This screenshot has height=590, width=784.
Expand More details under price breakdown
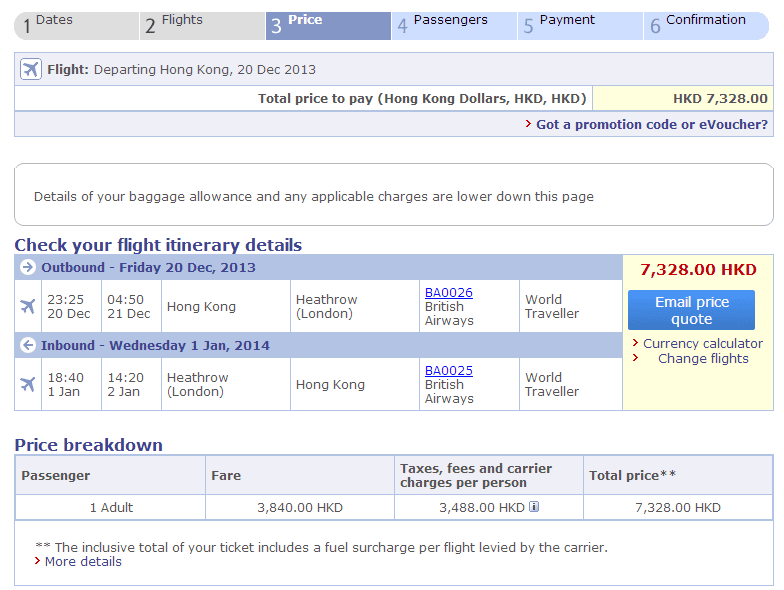(x=83, y=562)
